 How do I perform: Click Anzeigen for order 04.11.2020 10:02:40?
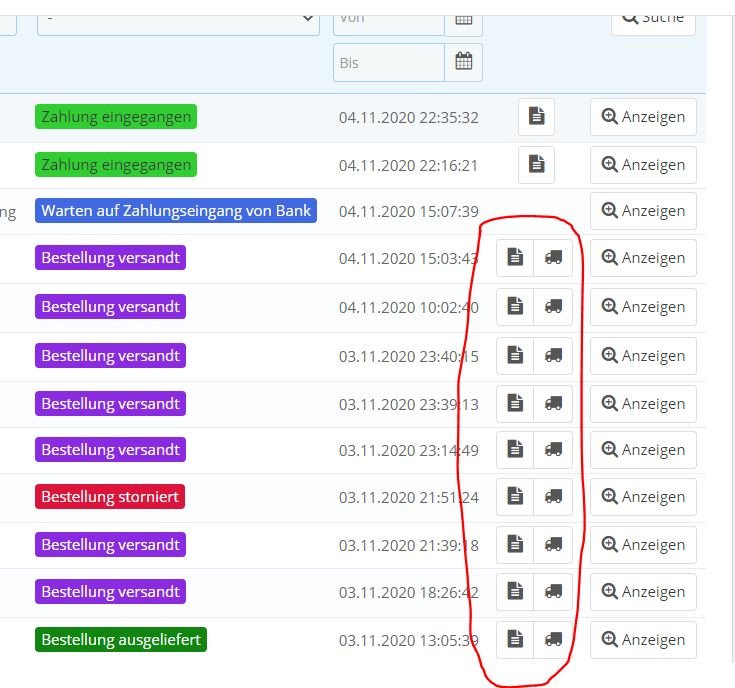(643, 307)
